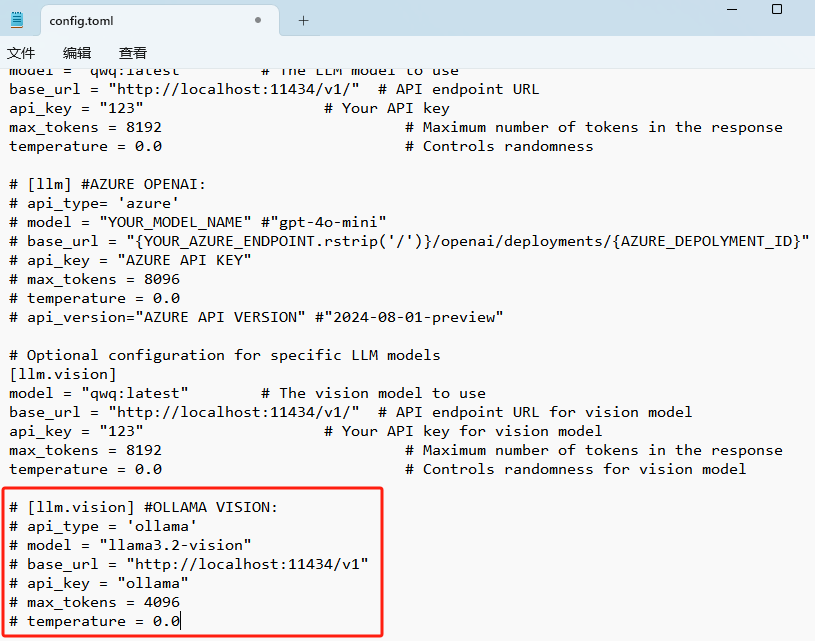Click the 'Optional configuration for specific LLM models' comment
This screenshot has width=815, height=641.
225,356
